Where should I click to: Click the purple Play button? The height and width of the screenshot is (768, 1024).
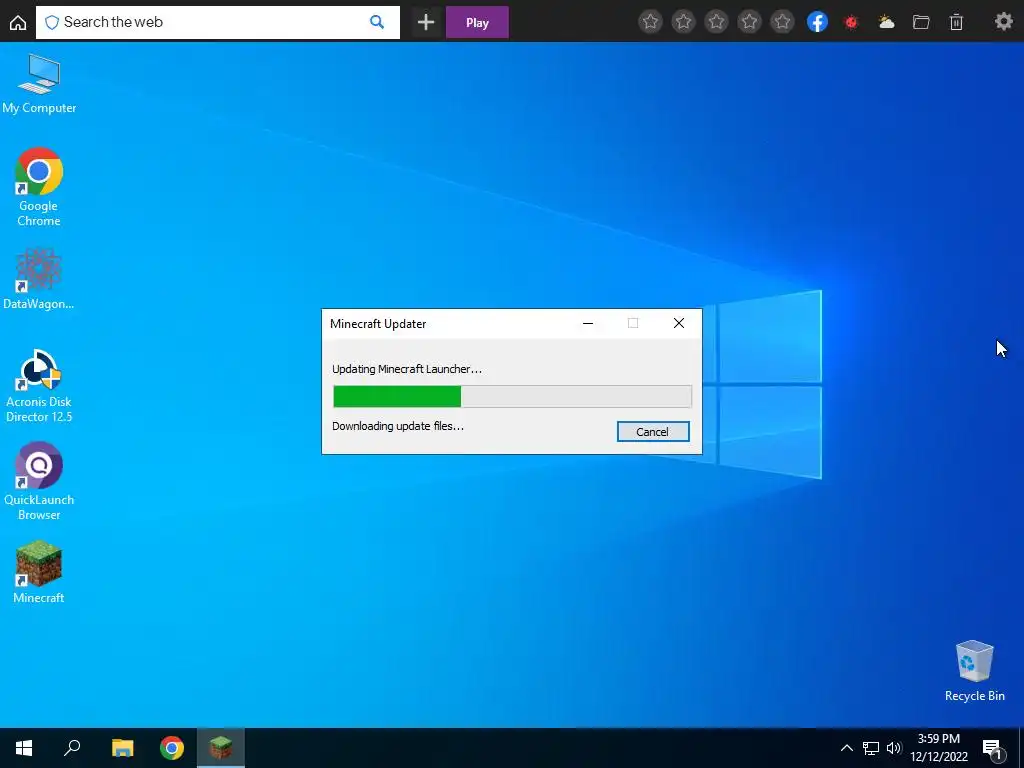[x=477, y=22]
